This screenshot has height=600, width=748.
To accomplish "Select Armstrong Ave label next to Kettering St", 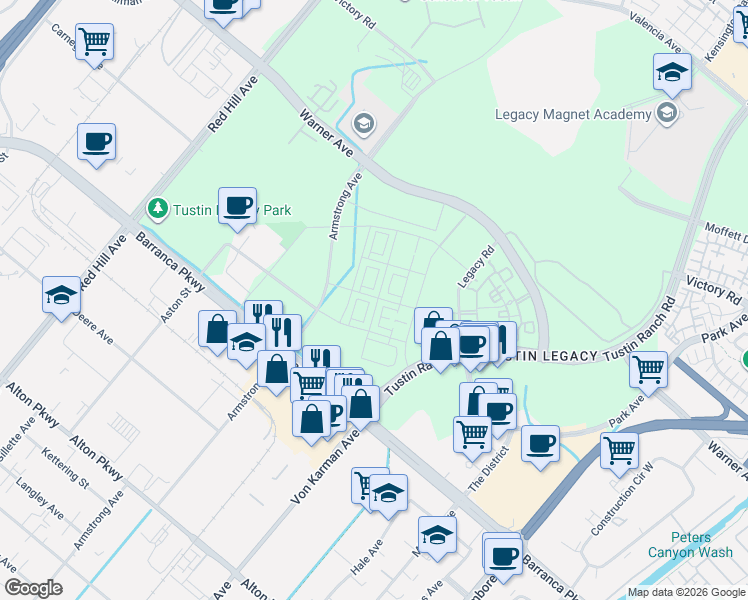I will click(98, 520).
